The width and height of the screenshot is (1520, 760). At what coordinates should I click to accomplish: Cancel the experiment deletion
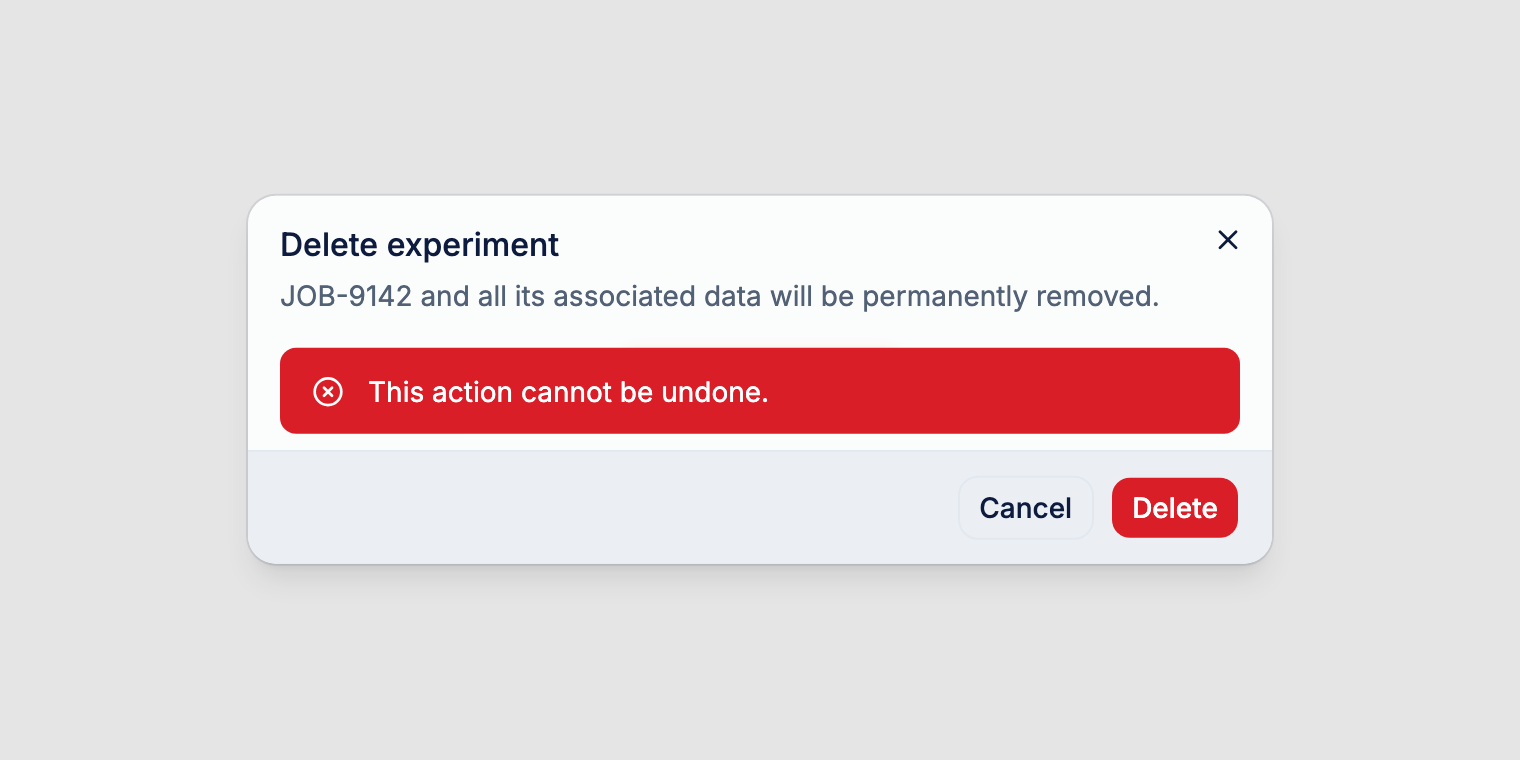click(1025, 508)
